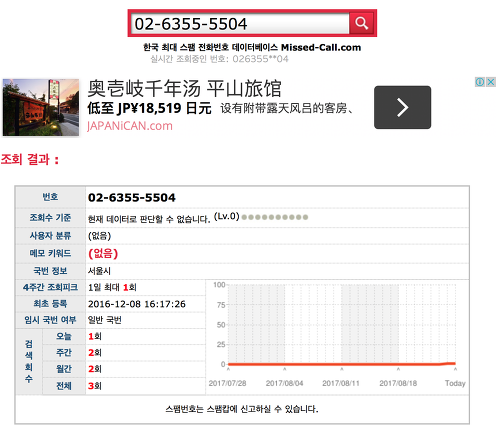500x429 pixels.
Task: Click the ad's dark arrow button
Action: (x=402, y=107)
